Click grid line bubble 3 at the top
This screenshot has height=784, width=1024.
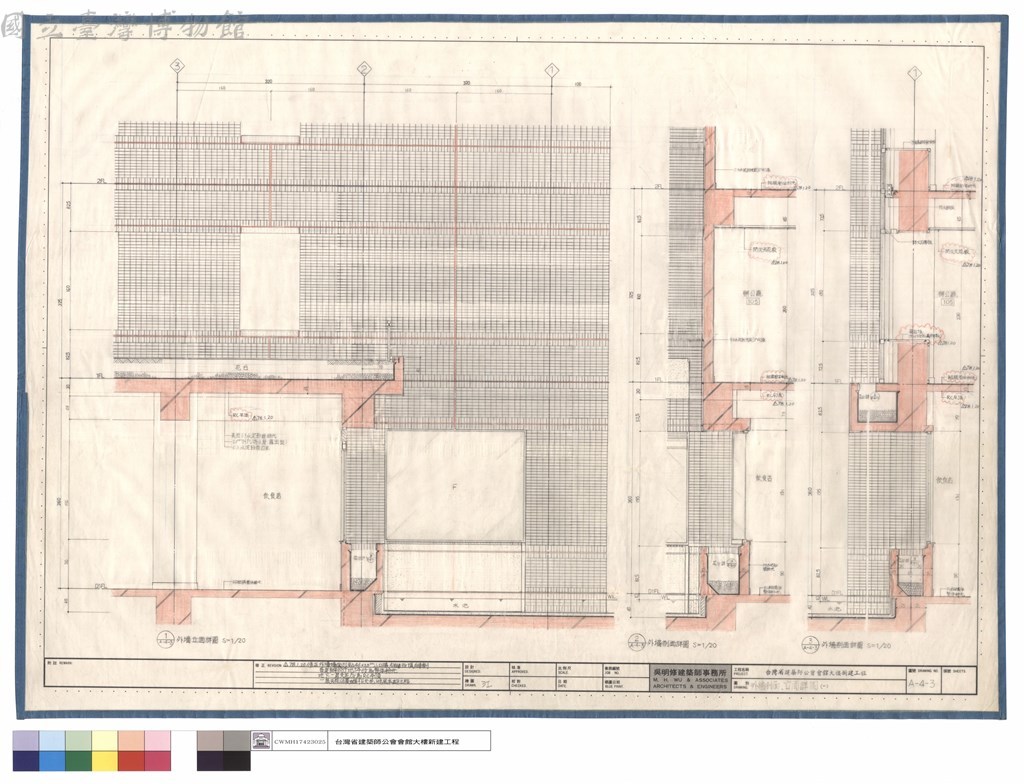point(176,65)
